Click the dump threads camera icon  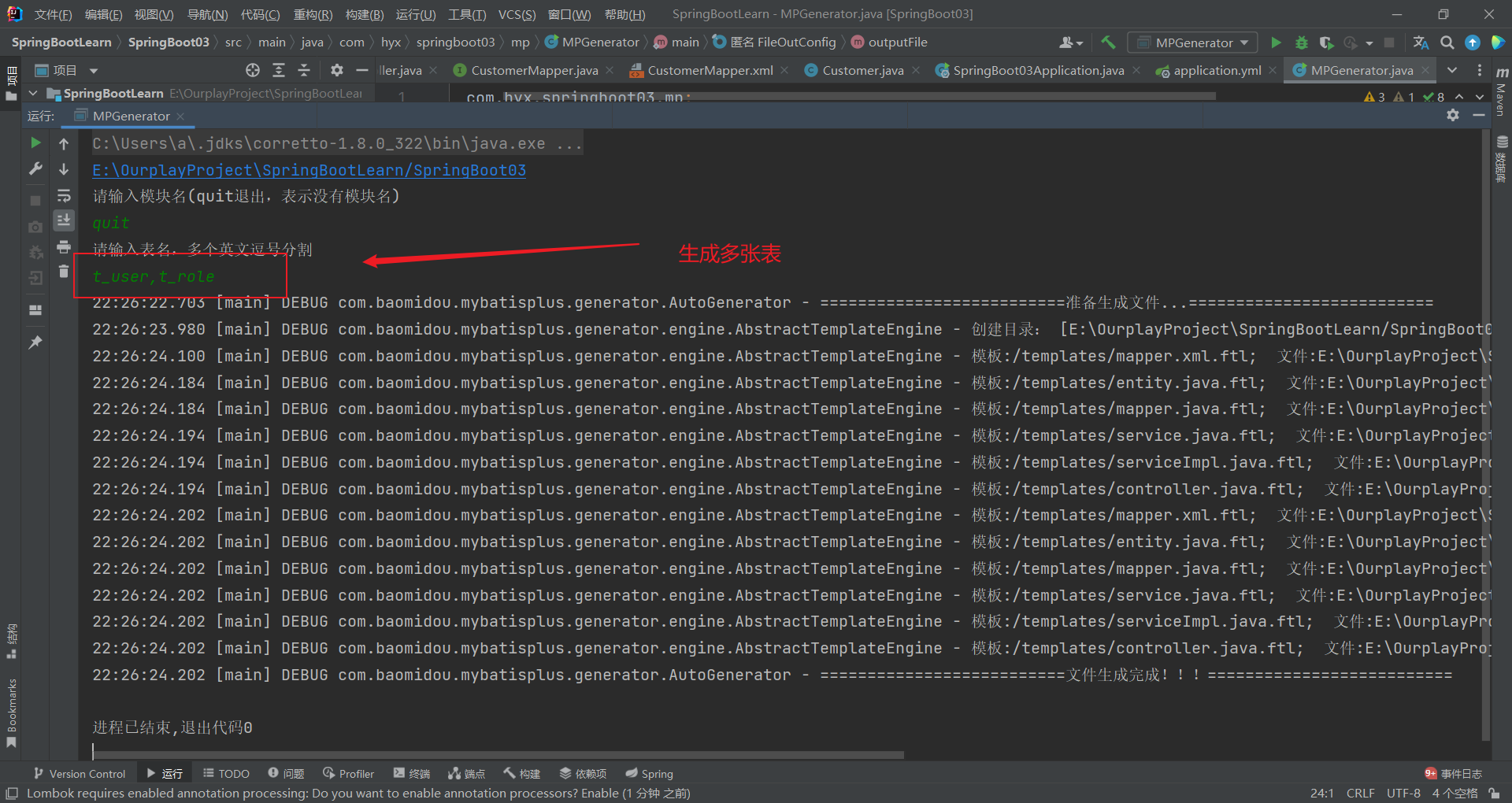click(x=35, y=227)
